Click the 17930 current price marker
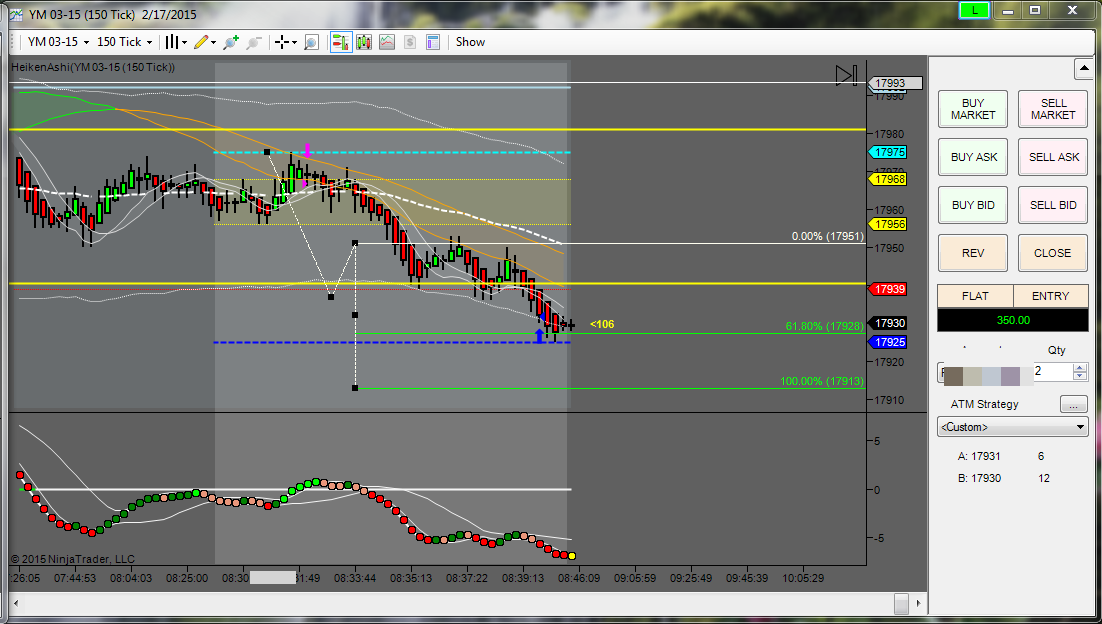1102x624 pixels. pyautogui.click(x=888, y=323)
